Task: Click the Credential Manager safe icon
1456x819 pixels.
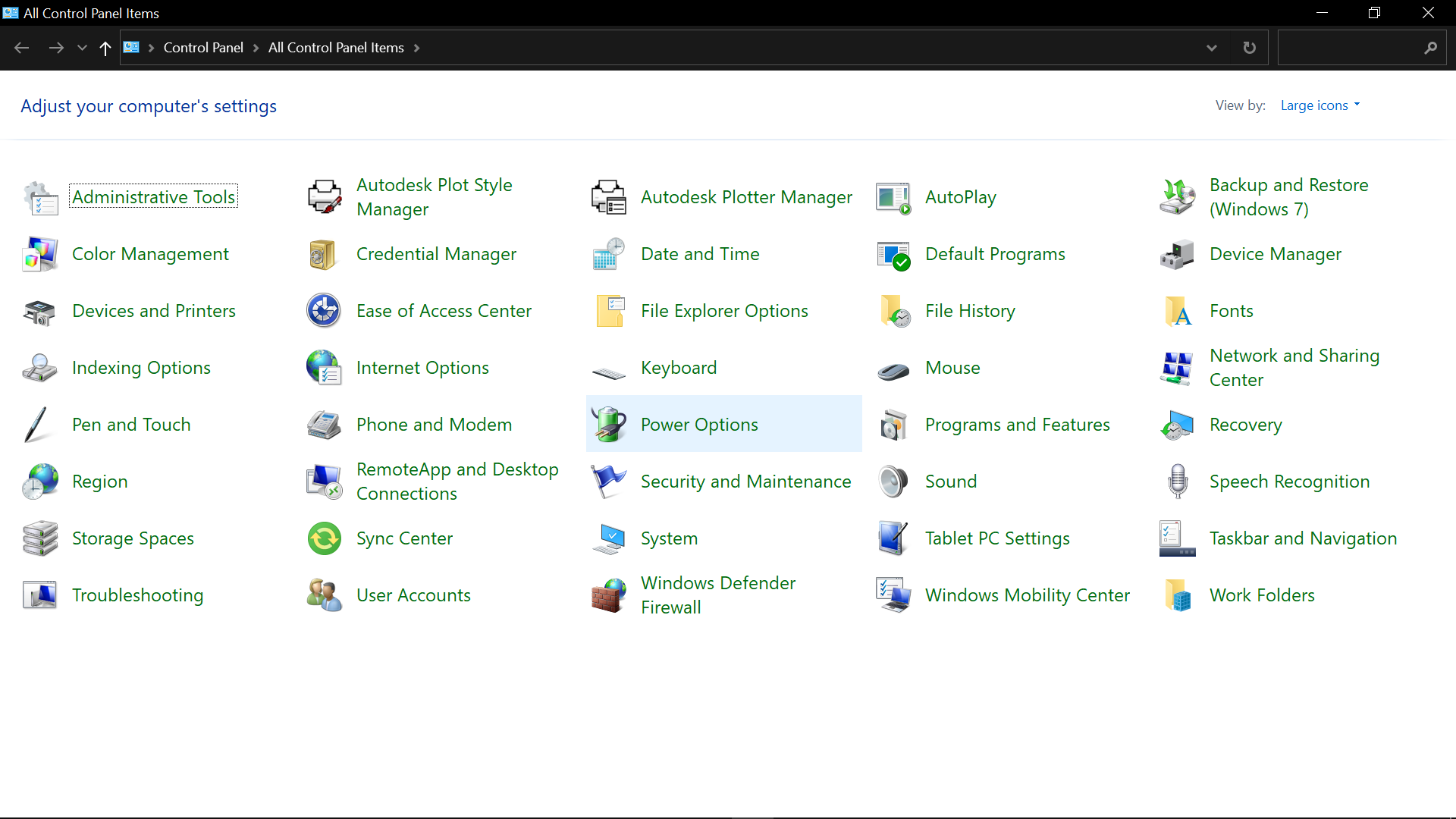Action: pyautogui.click(x=325, y=254)
